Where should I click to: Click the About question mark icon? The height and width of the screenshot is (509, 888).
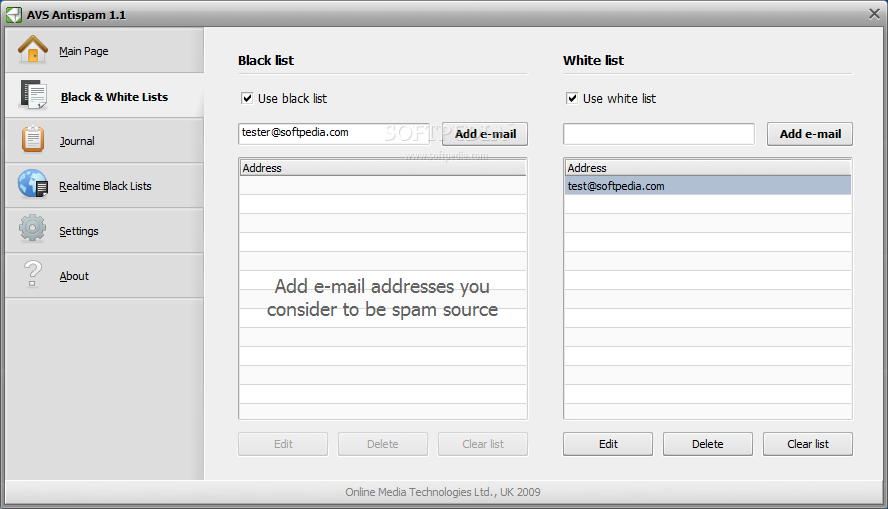(x=32, y=273)
